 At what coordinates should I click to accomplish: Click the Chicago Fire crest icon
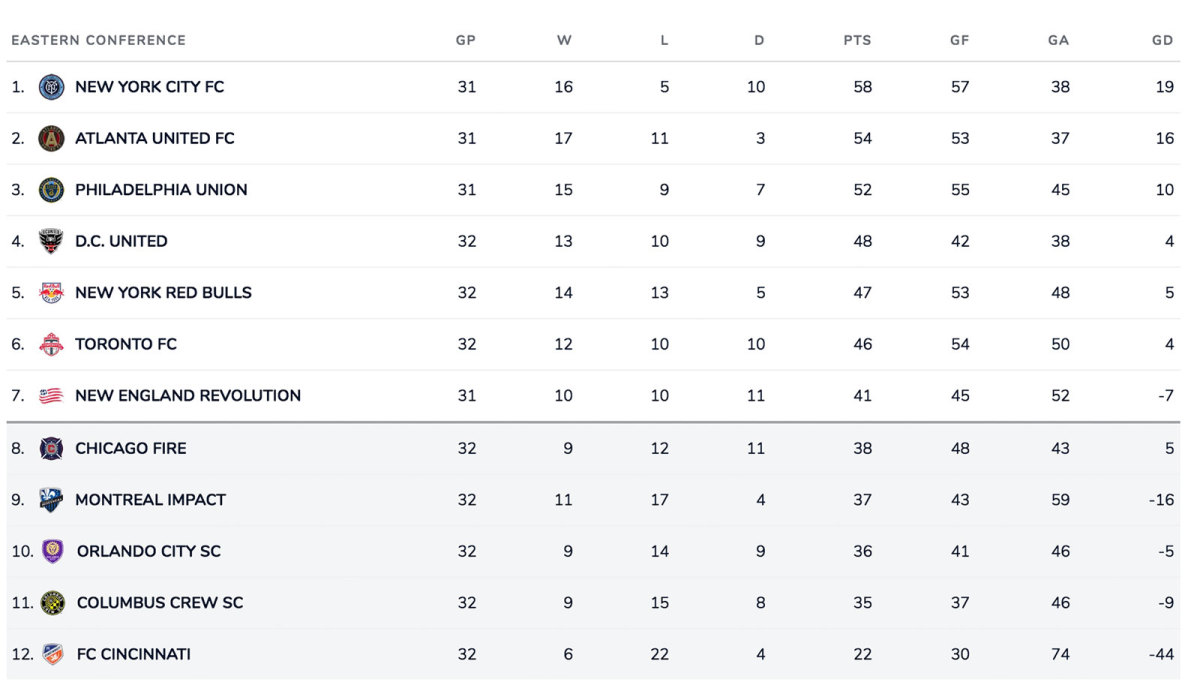pos(51,448)
